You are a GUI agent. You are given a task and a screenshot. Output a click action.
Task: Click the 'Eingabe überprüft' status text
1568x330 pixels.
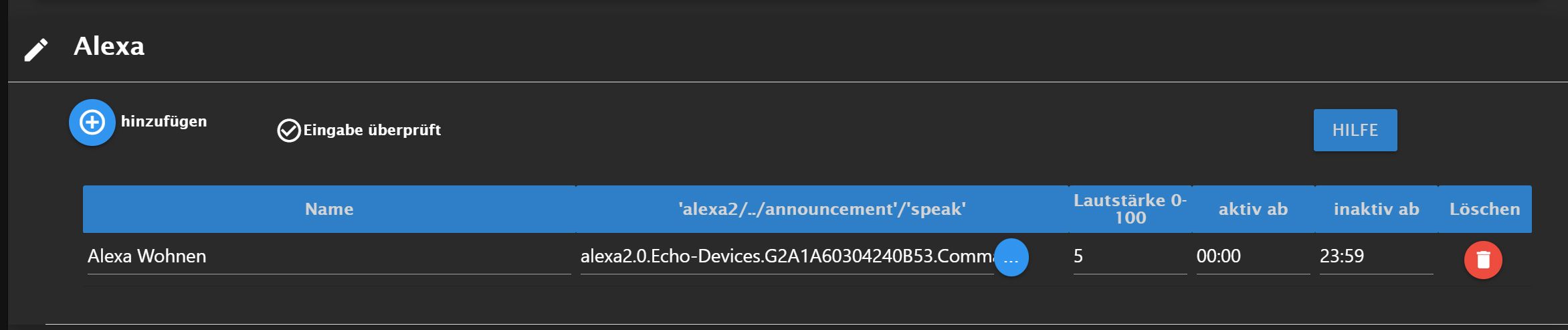[x=372, y=130]
